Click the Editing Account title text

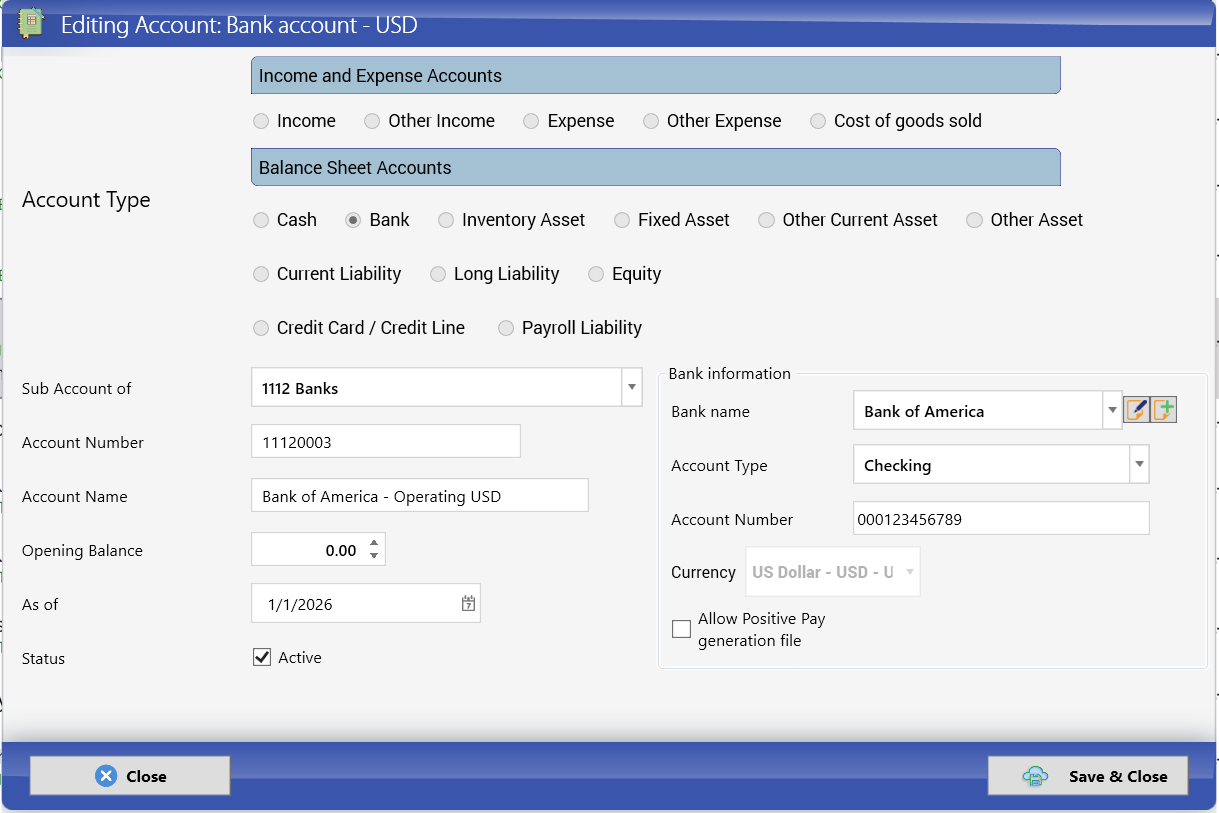(x=239, y=25)
